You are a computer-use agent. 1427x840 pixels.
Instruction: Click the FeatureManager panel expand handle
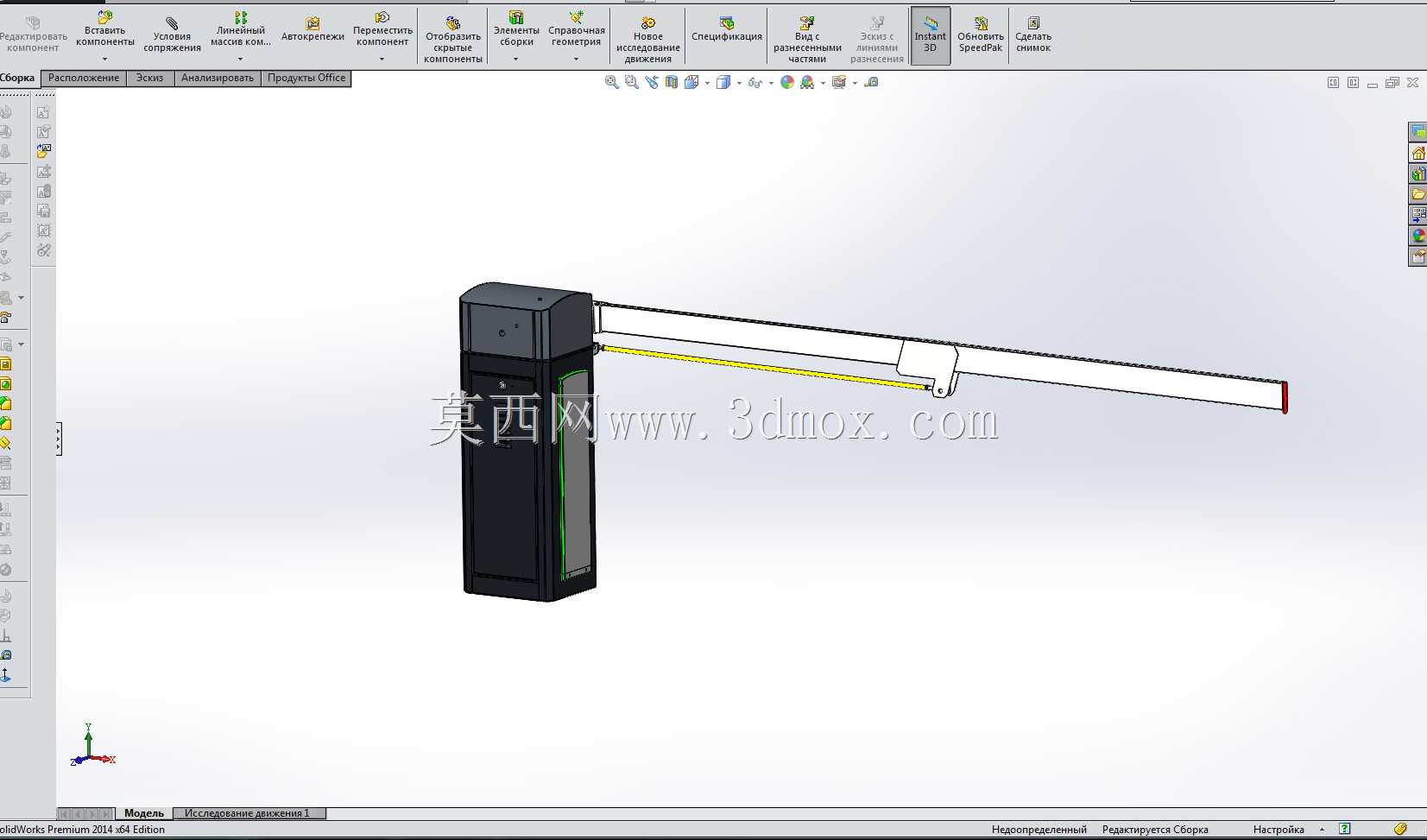tap(59, 439)
